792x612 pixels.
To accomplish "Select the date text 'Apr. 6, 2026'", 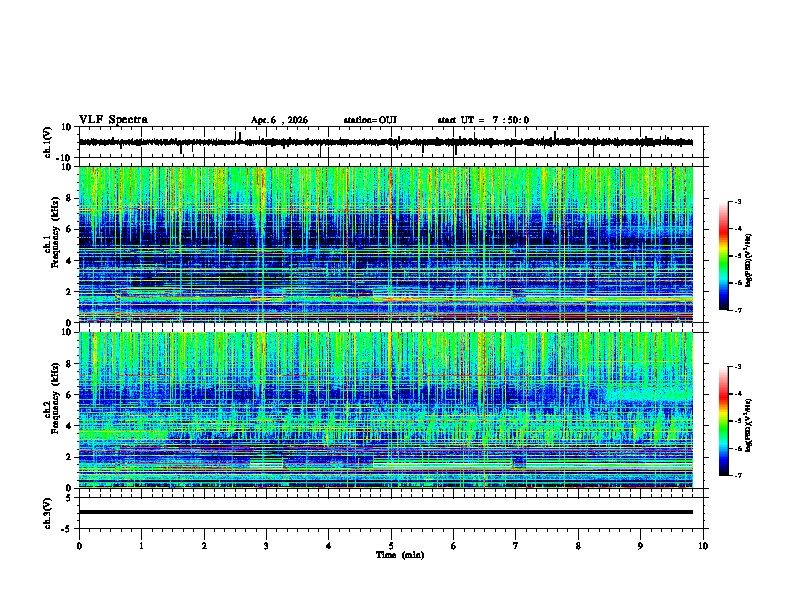I will point(279,120).
